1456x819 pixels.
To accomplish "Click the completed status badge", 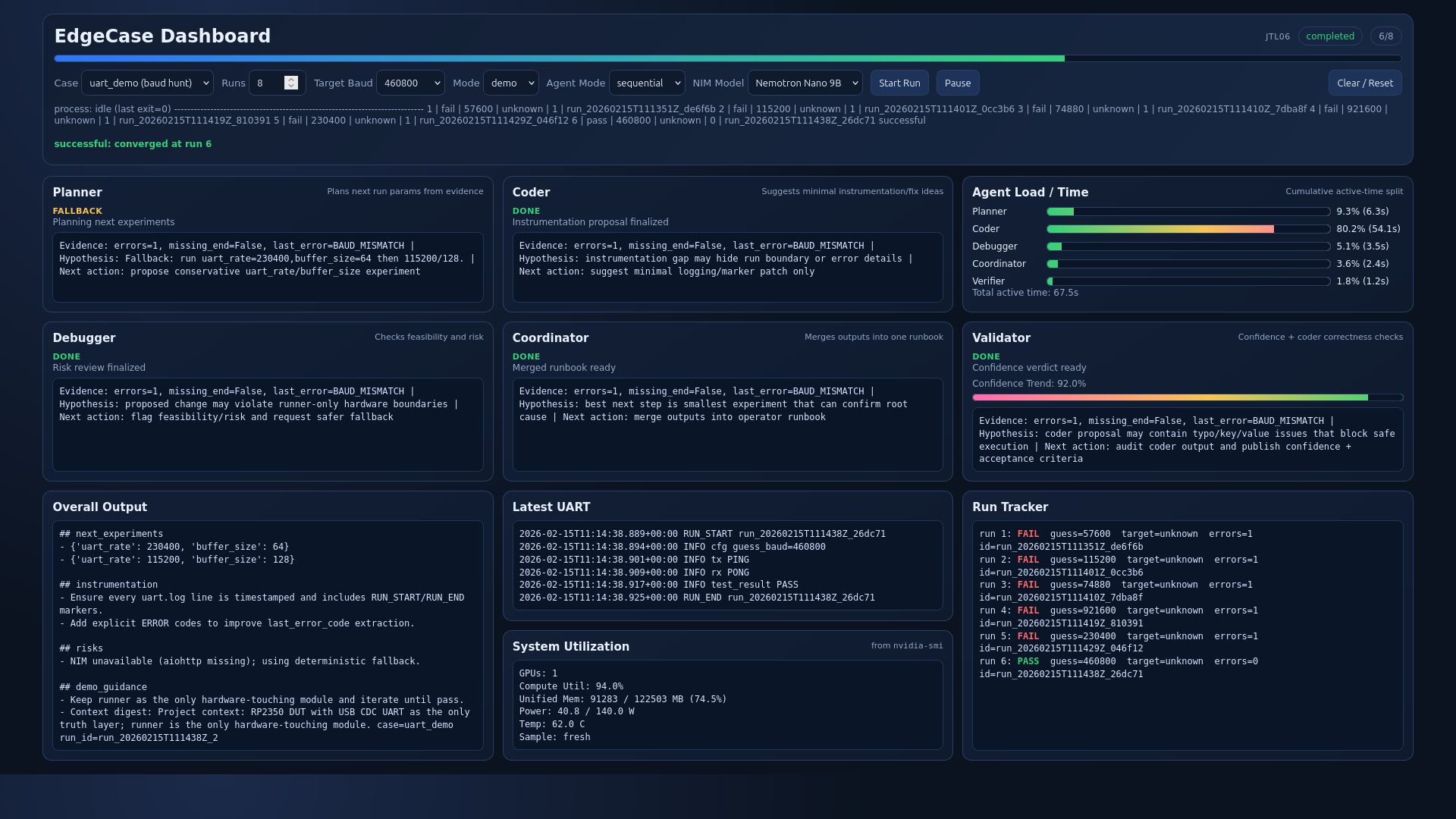I will click(1329, 36).
